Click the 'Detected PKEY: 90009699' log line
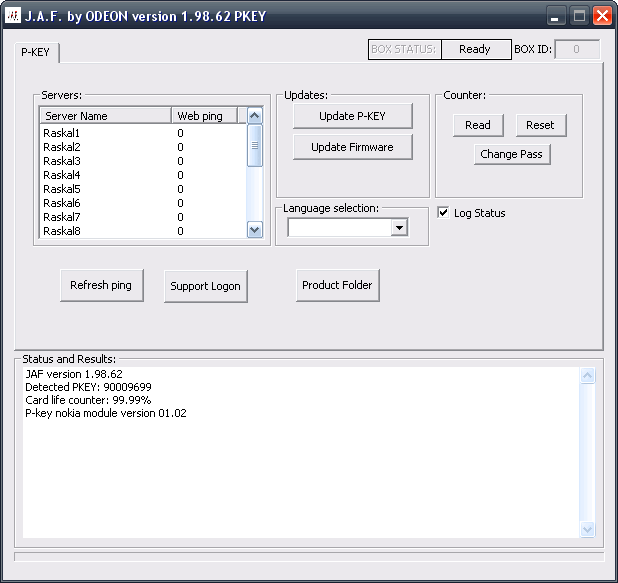This screenshot has height=583, width=618. point(88,387)
